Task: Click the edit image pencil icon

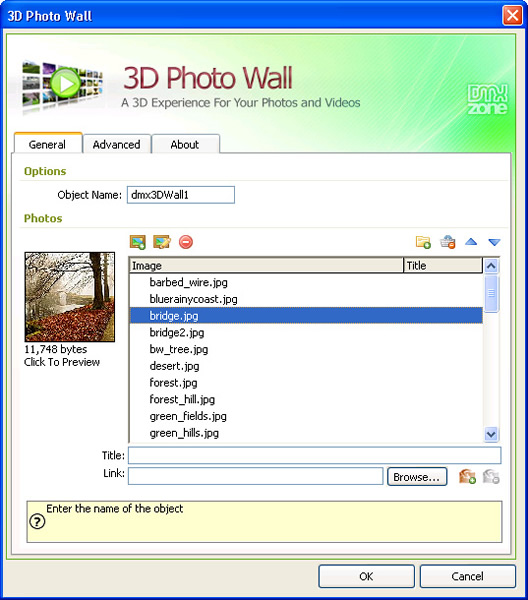Action: click(x=162, y=242)
